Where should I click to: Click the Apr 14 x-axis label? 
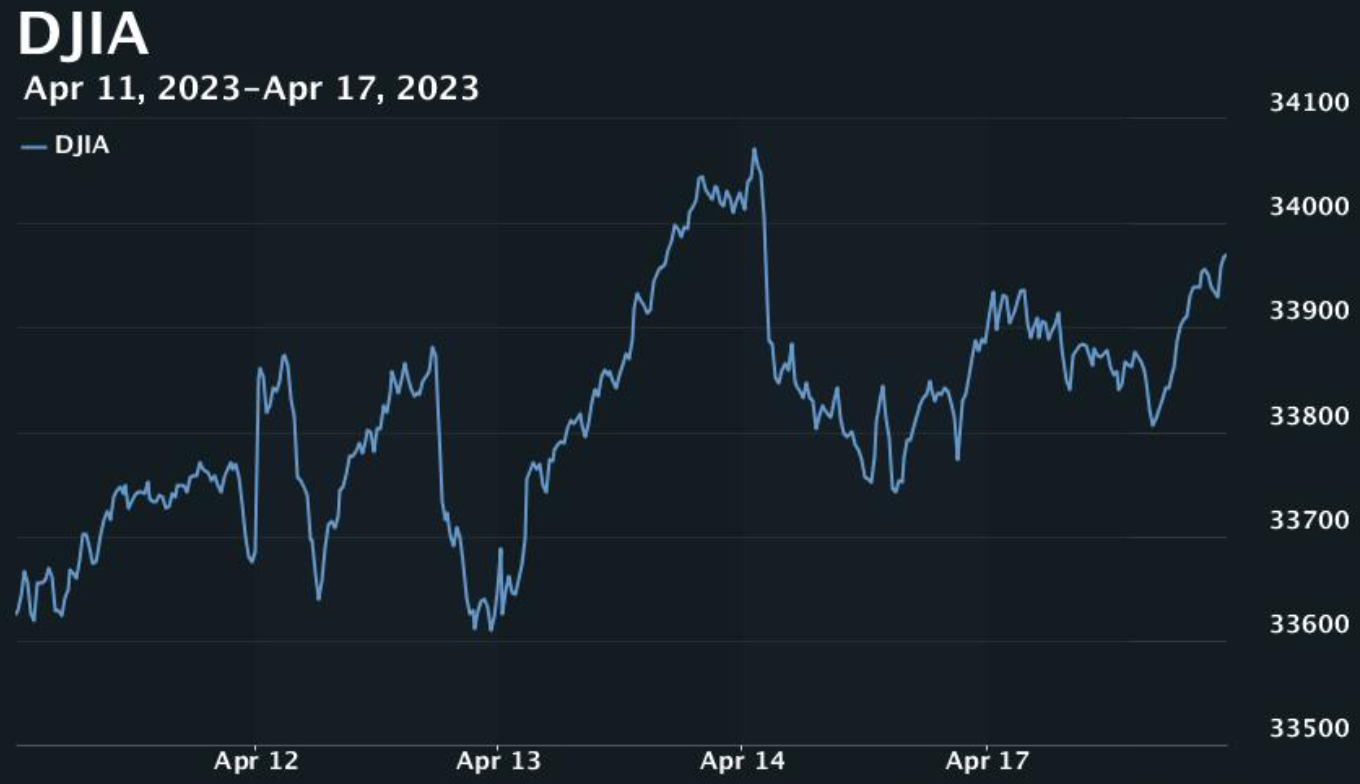(742, 761)
